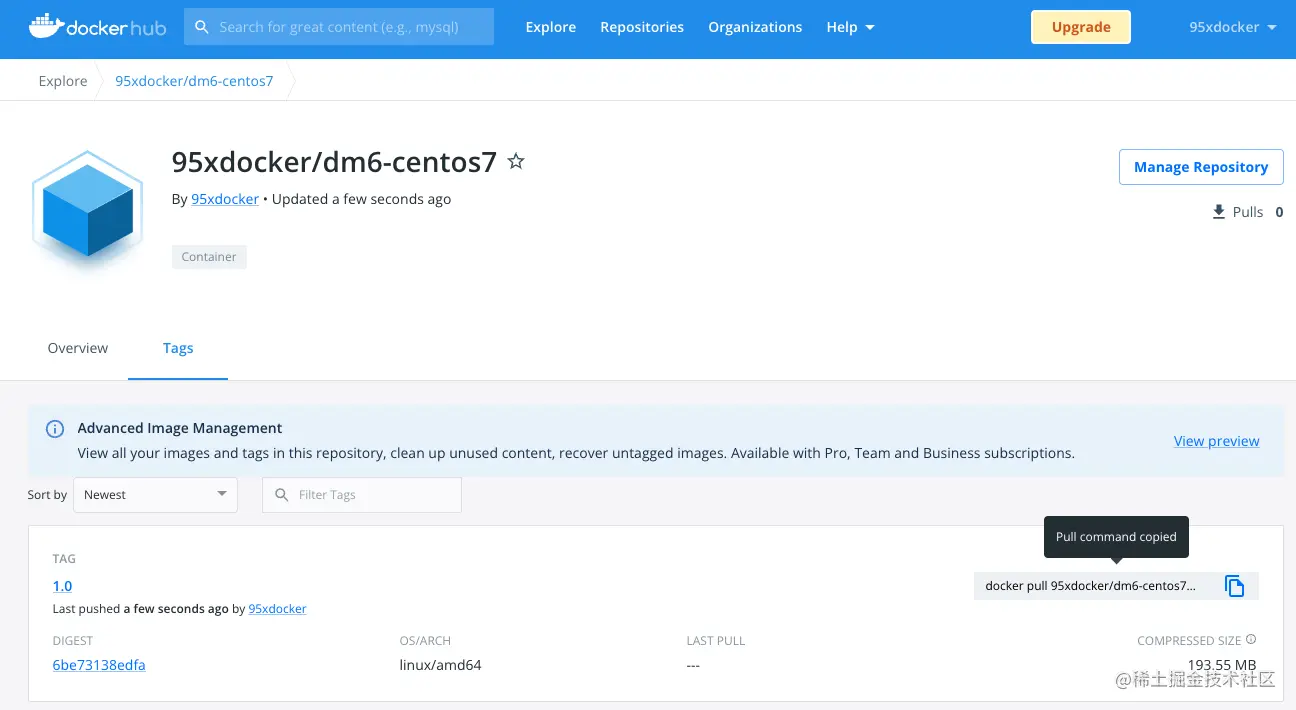Open the 95xdocker account dropdown
1296x710 pixels.
point(1232,27)
